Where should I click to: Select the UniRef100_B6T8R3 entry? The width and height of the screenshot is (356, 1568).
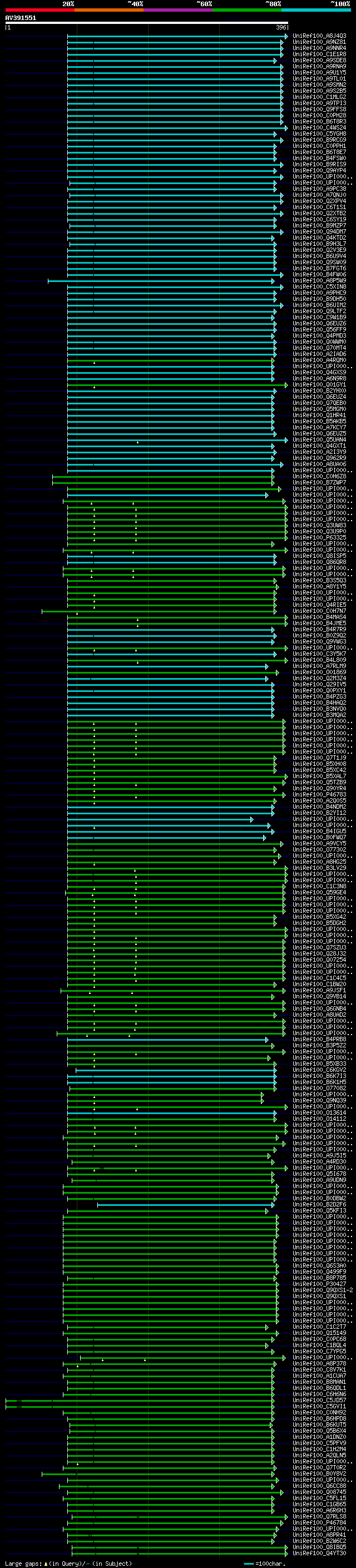click(319, 122)
